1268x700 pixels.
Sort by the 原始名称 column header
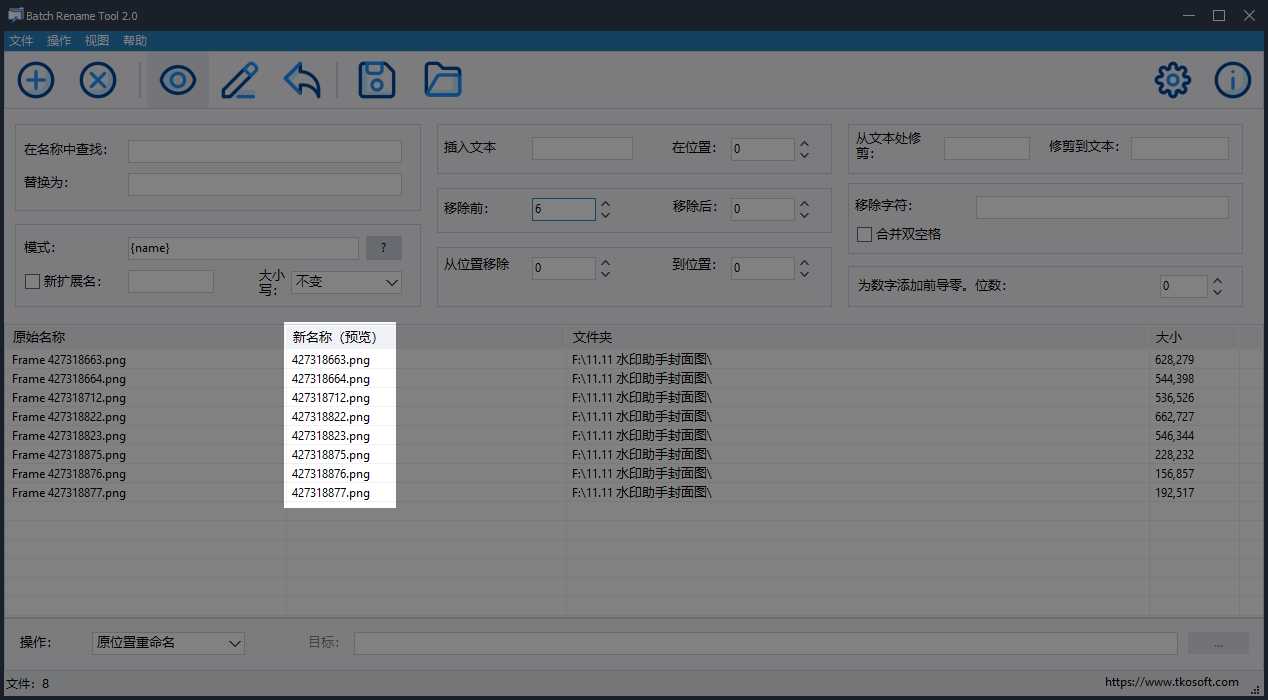(x=145, y=337)
